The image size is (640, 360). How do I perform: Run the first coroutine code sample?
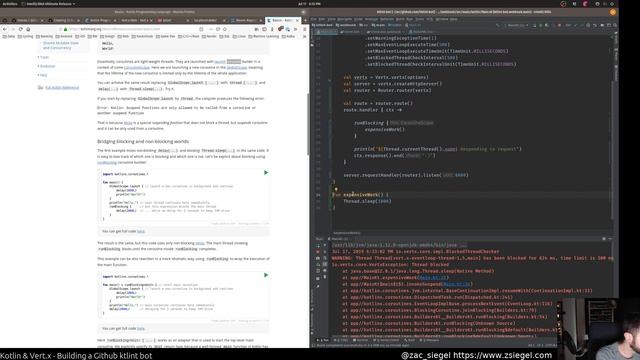[x=266, y=173]
